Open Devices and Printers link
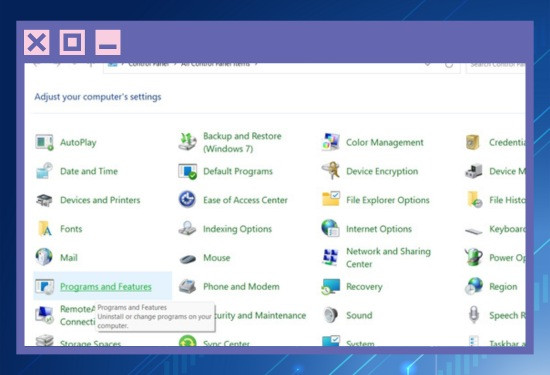The height and width of the screenshot is (375, 550). (x=100, y=200)
